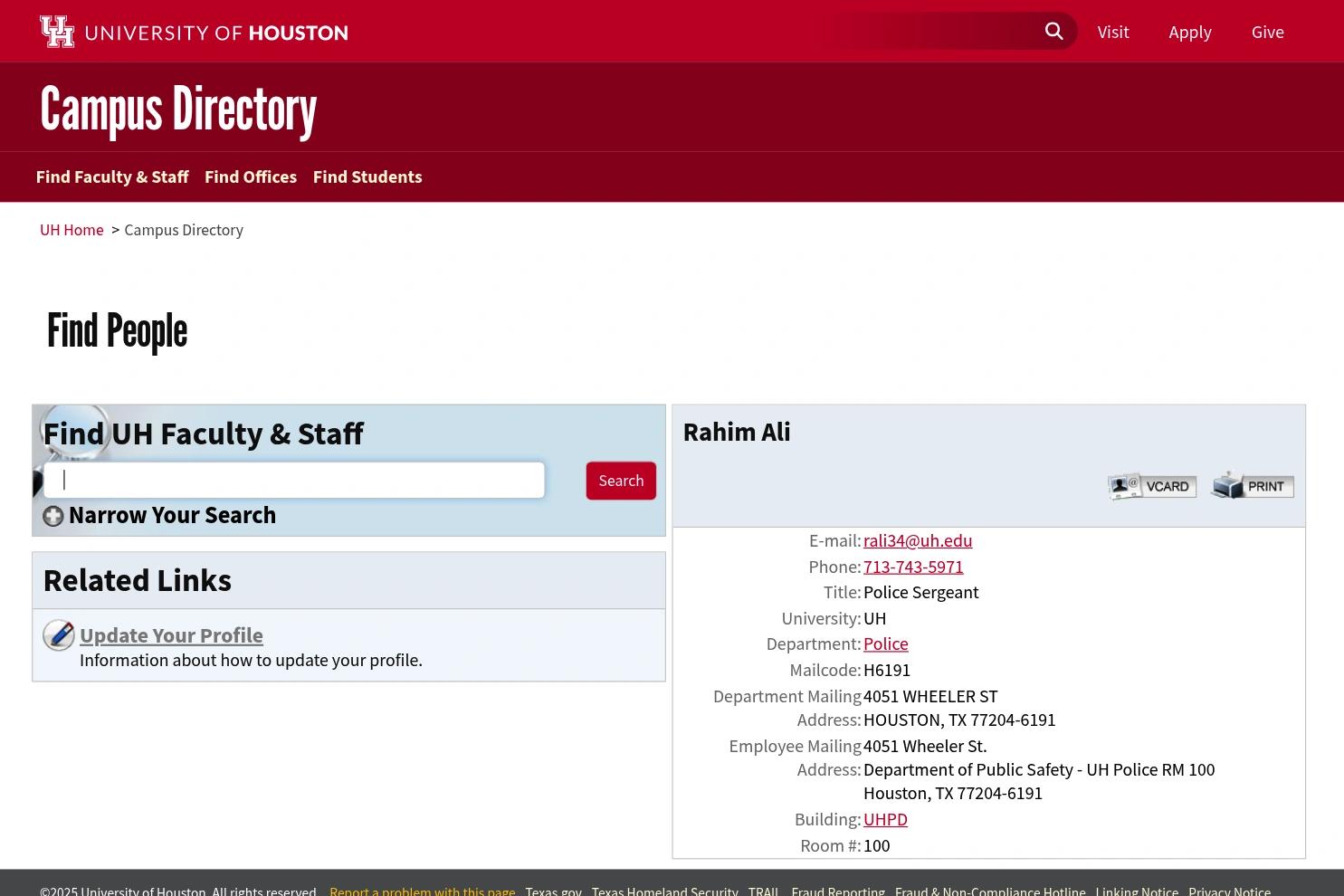Open the Texas Homeland Security footer link

click(x=664, y=891)
